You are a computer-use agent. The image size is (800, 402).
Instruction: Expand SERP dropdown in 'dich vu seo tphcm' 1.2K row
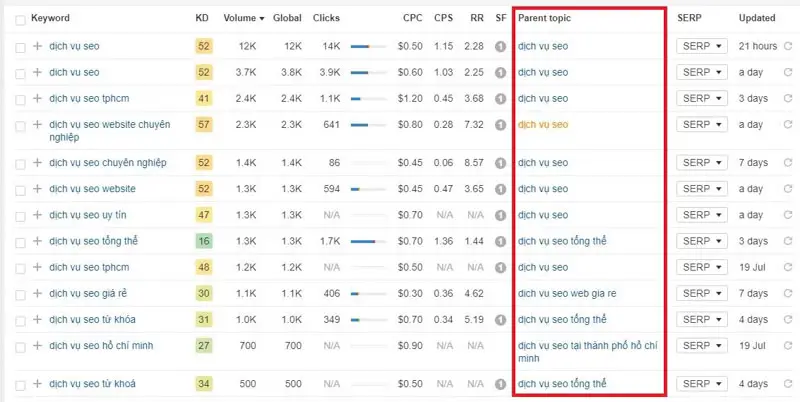coord(702,267)
